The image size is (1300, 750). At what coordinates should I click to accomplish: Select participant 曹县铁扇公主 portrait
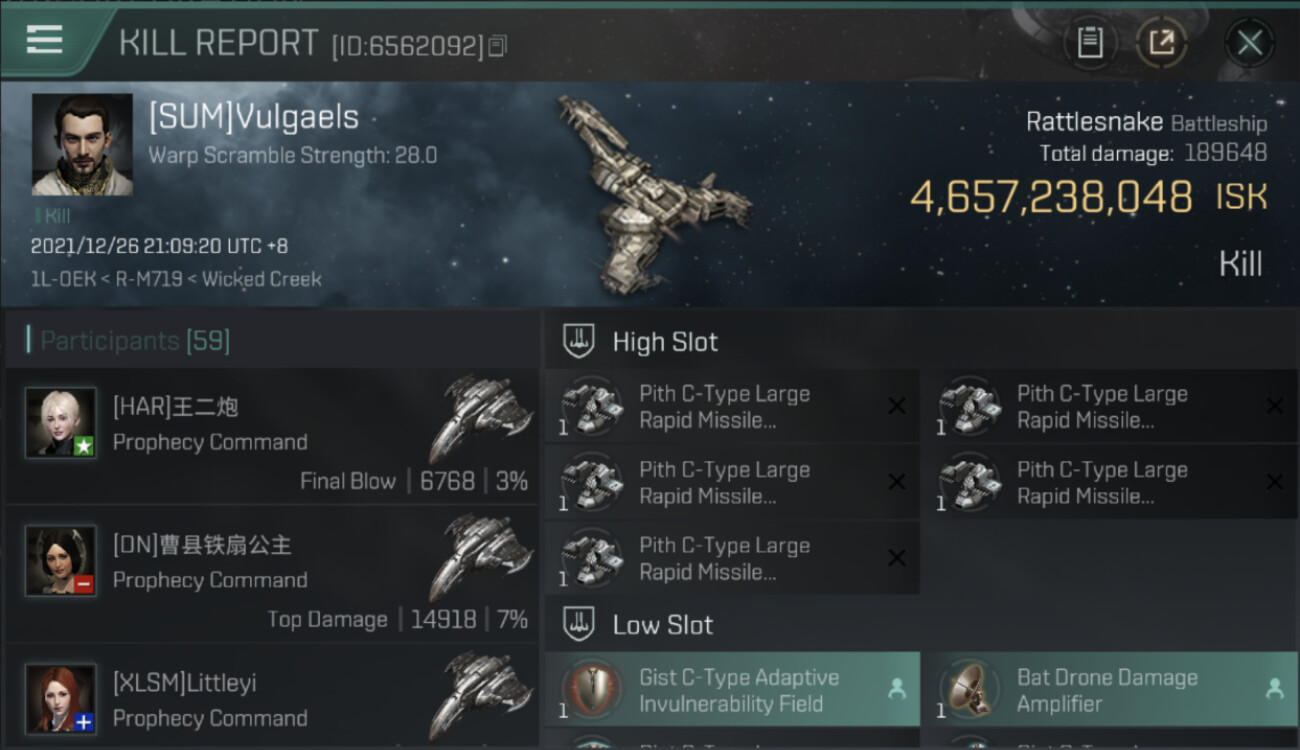coord(61,560)
